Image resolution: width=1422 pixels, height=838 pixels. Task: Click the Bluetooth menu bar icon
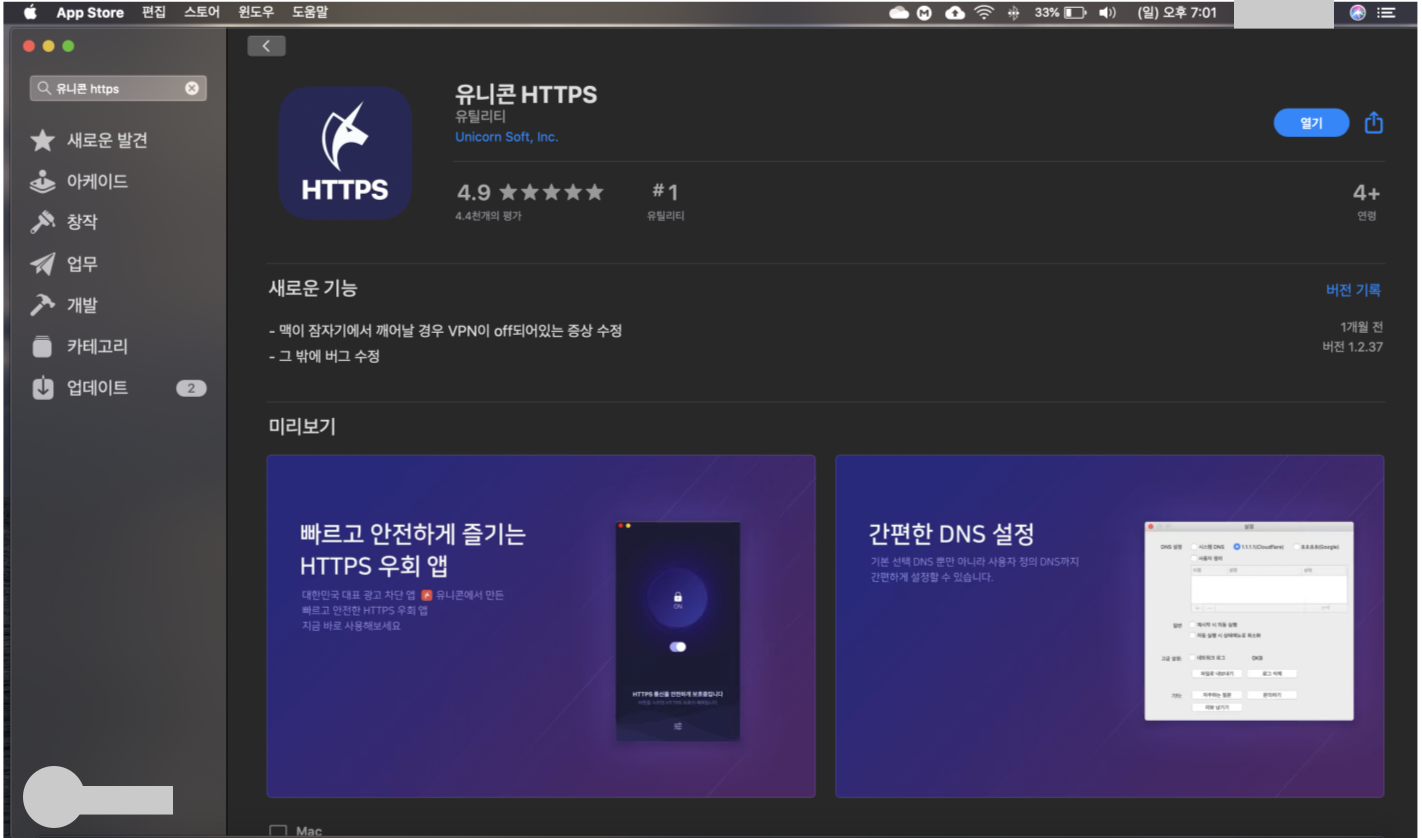click(x=1014, y=13)
